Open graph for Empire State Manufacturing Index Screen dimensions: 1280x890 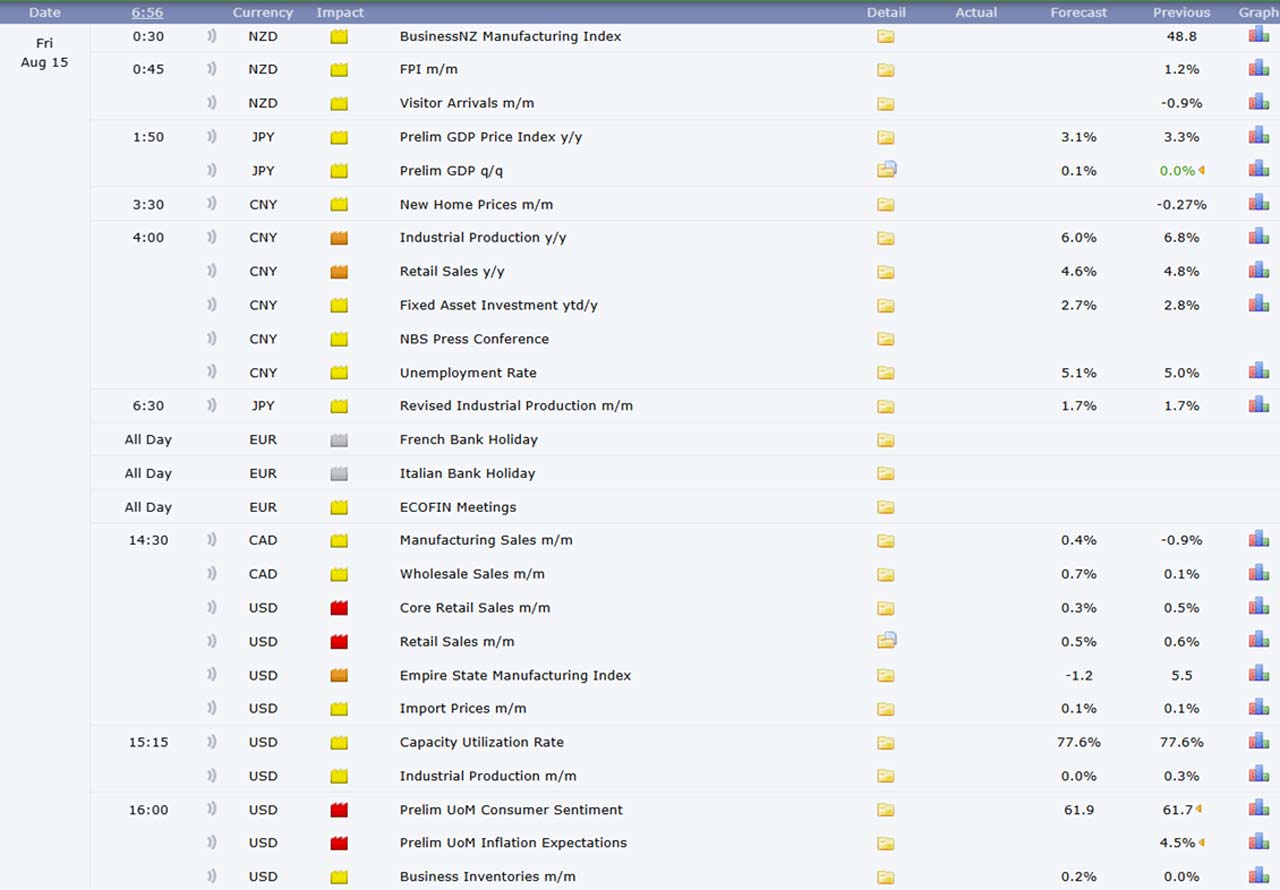point(1258,674)
